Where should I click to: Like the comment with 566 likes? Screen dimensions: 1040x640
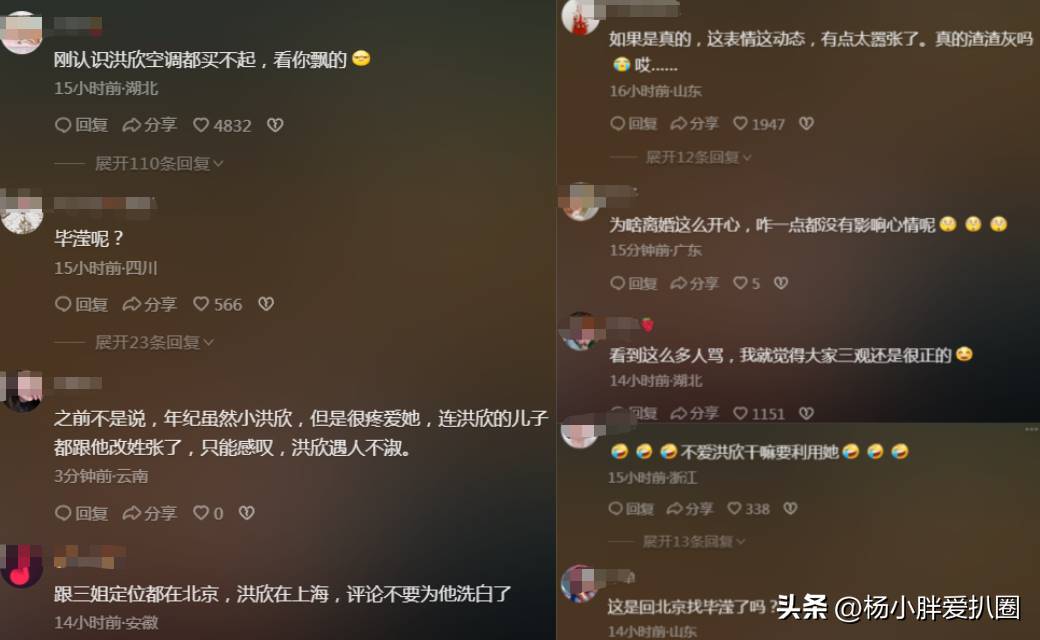pyautogui.click(x=218, y=304)
